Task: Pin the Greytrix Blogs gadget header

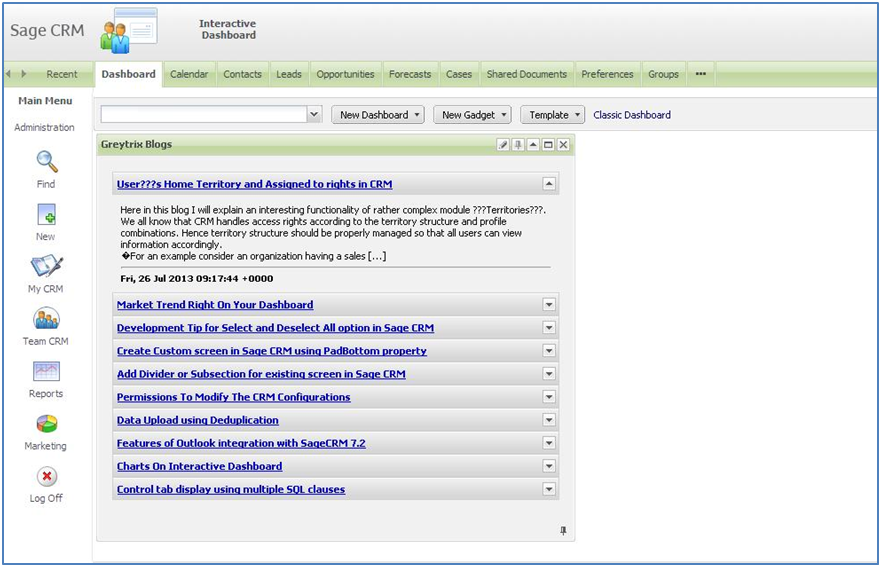Action: click(518, 145)
